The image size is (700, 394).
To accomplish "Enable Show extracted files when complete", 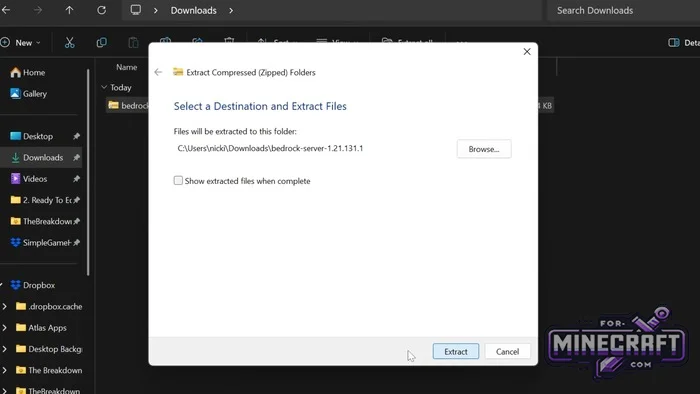I will [178, 181].
